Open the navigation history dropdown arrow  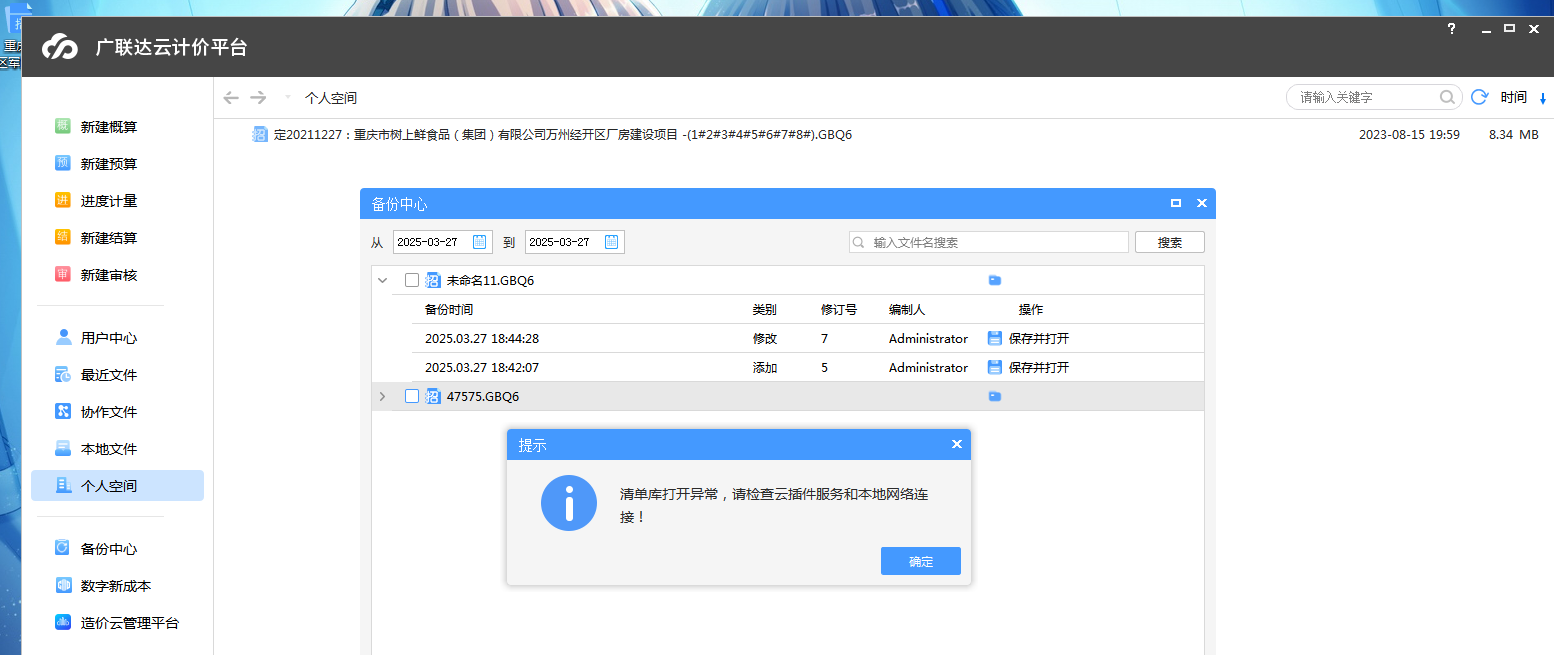288,97
